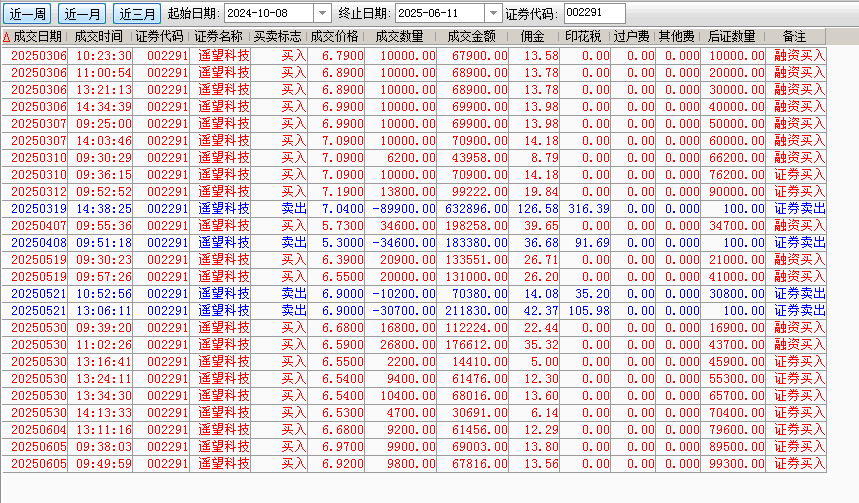Sort by the 成交价格 column header
The image size is (859, 503).
(335, 37)
